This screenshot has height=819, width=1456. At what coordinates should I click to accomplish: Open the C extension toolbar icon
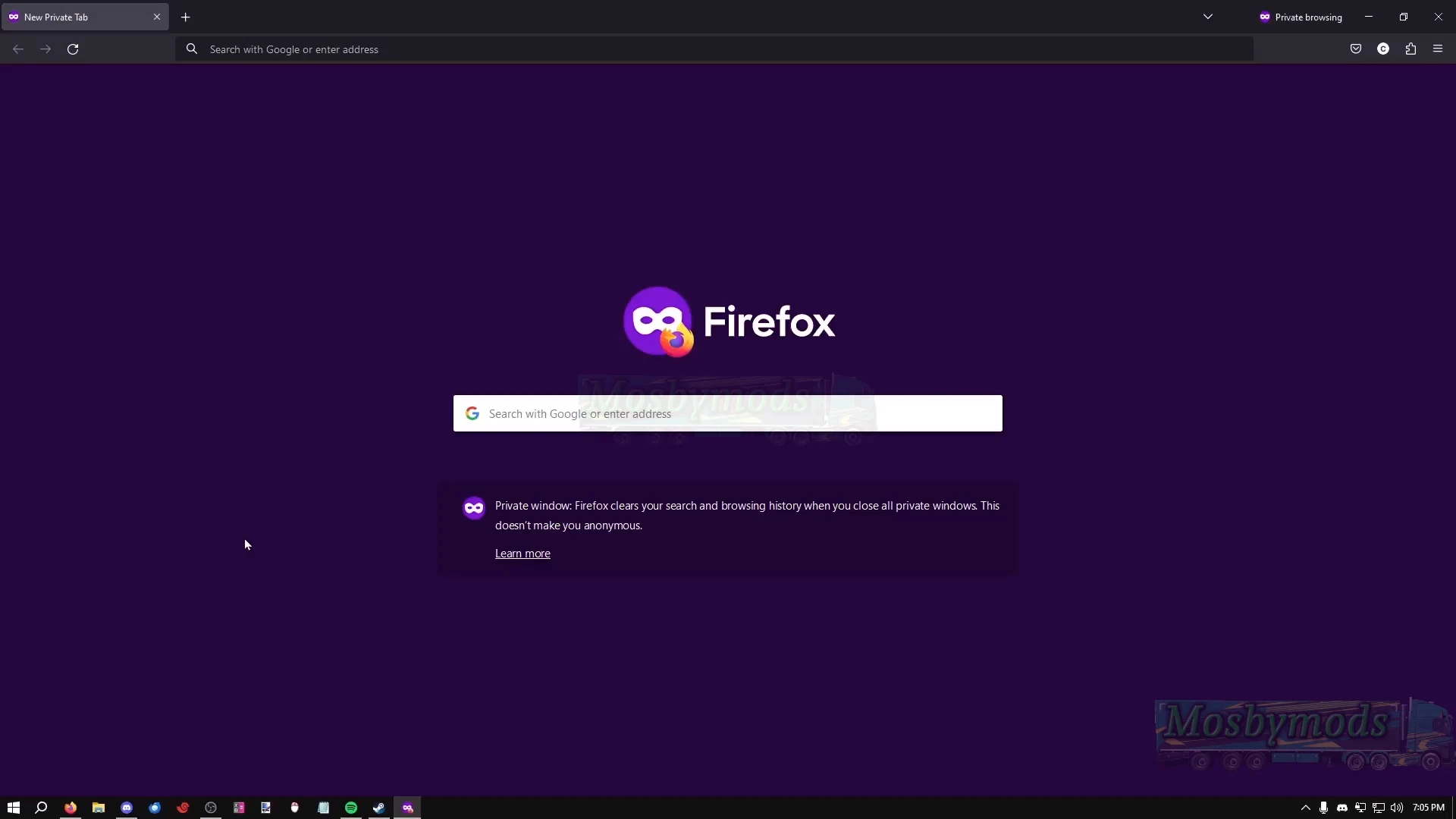1383,49
